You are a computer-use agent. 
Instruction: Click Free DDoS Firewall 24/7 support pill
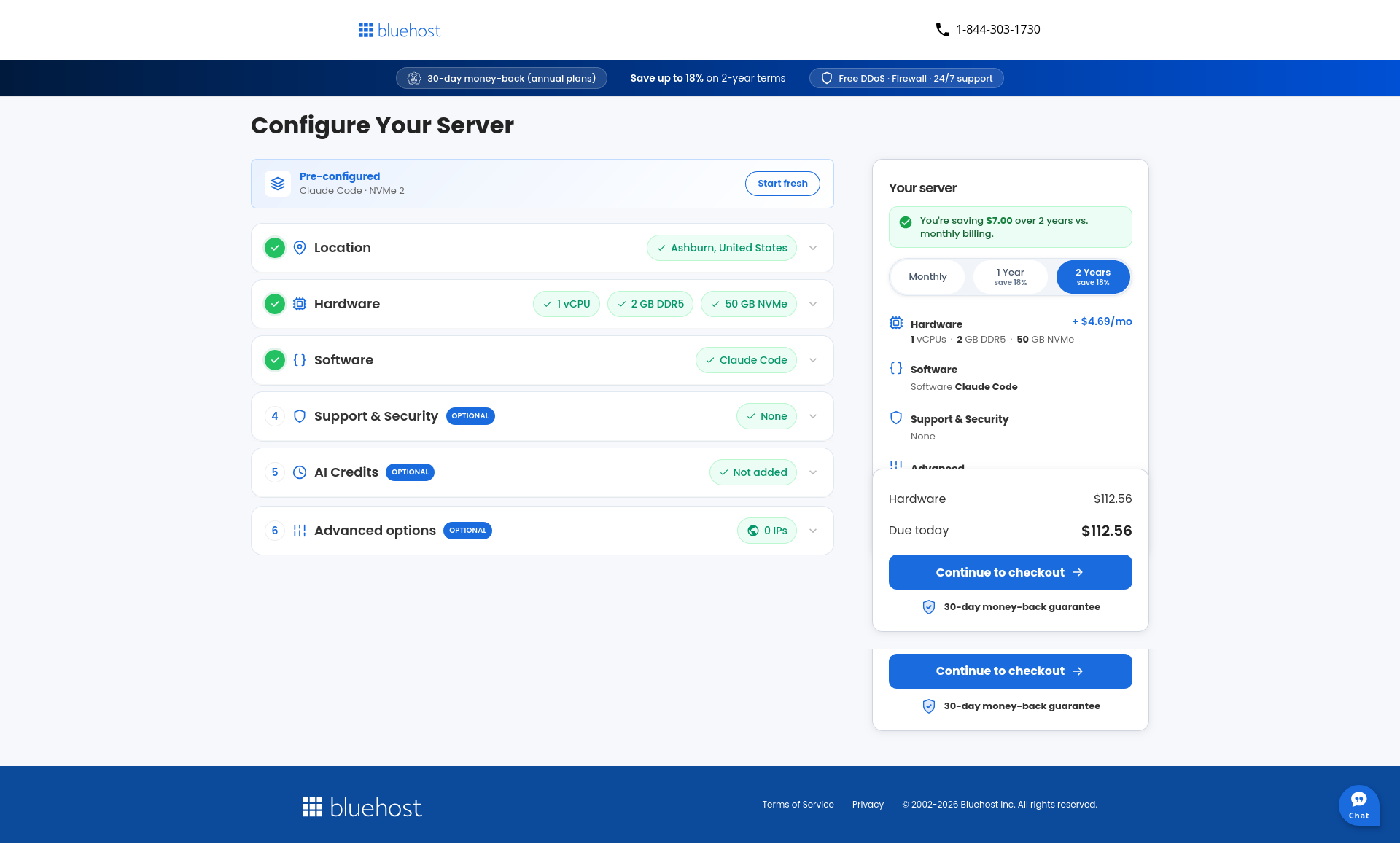906,79
